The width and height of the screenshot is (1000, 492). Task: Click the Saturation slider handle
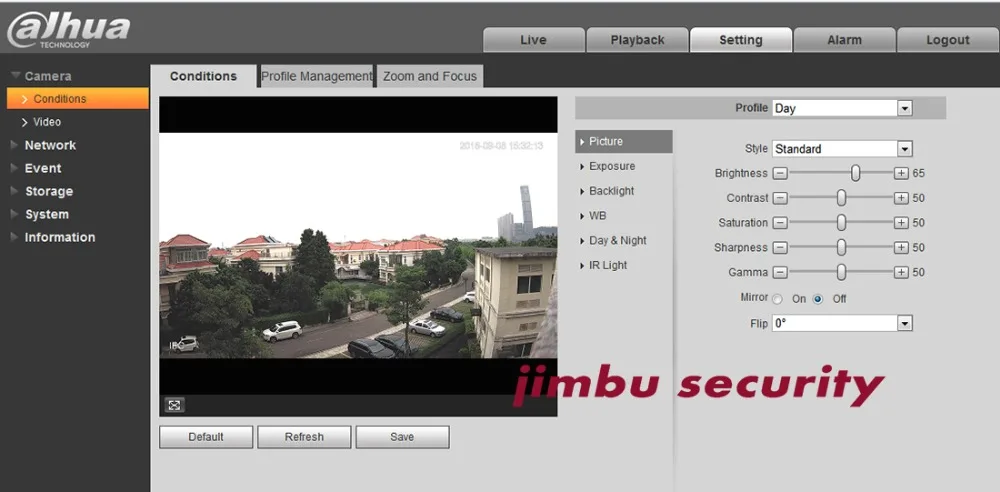(x=841, y=223)
